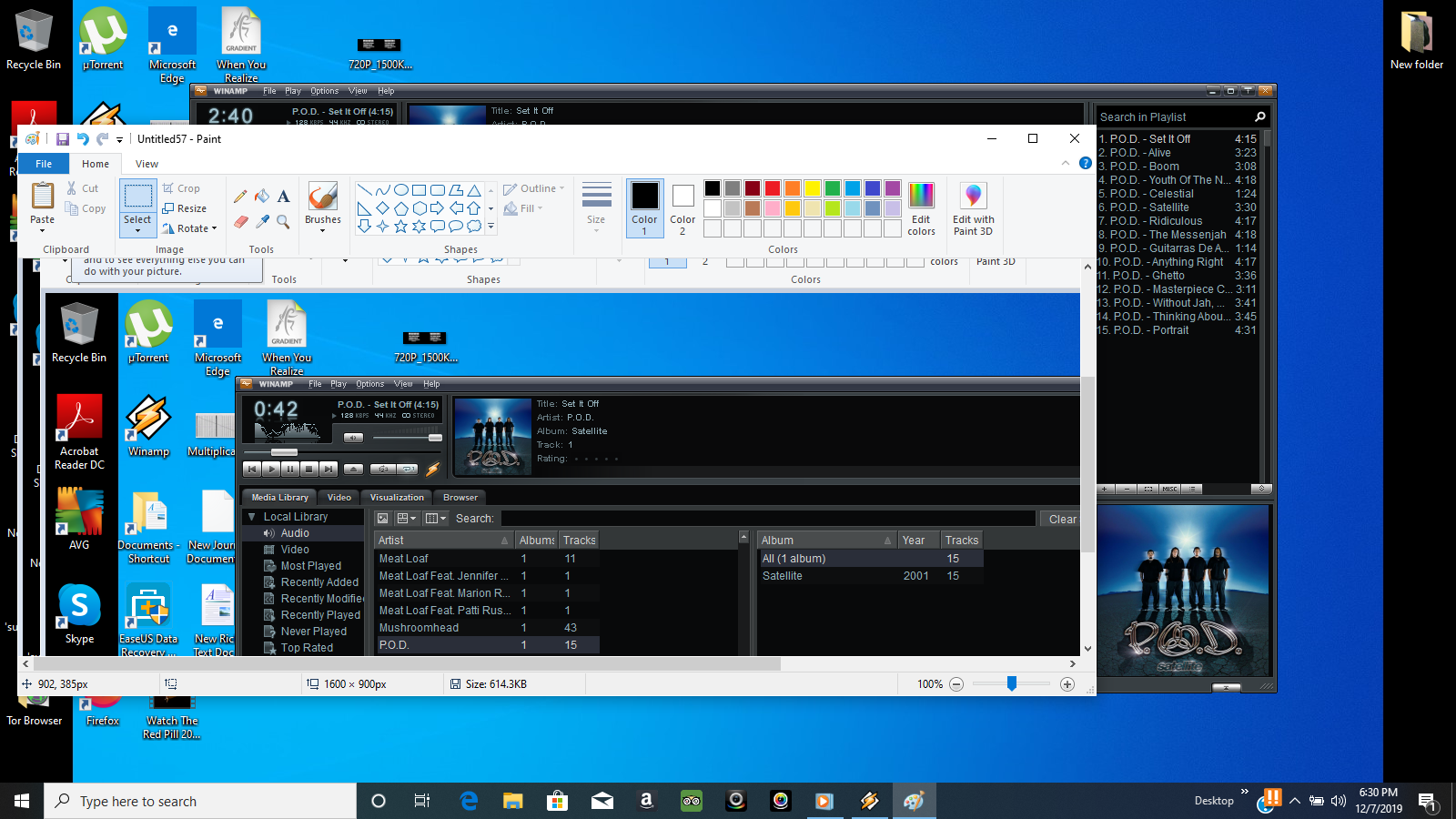This screenshot has width=1456, height=819.
Task: Click the Brushes tool icon
Action: [323, 196]
